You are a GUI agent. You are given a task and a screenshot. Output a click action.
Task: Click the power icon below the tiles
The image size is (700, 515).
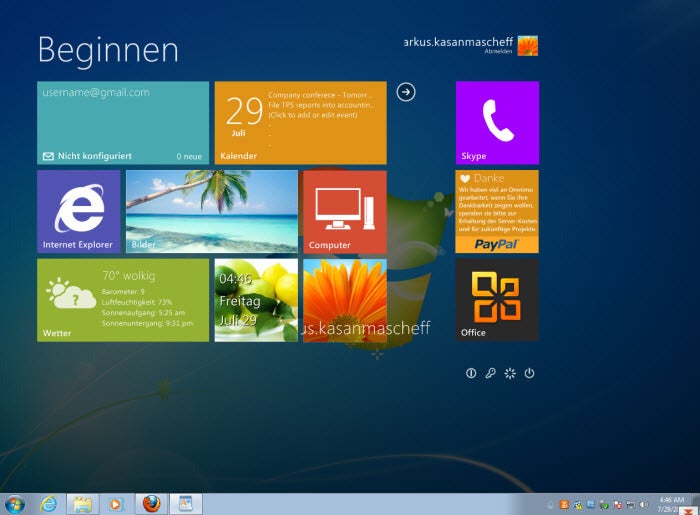(530, 373)
